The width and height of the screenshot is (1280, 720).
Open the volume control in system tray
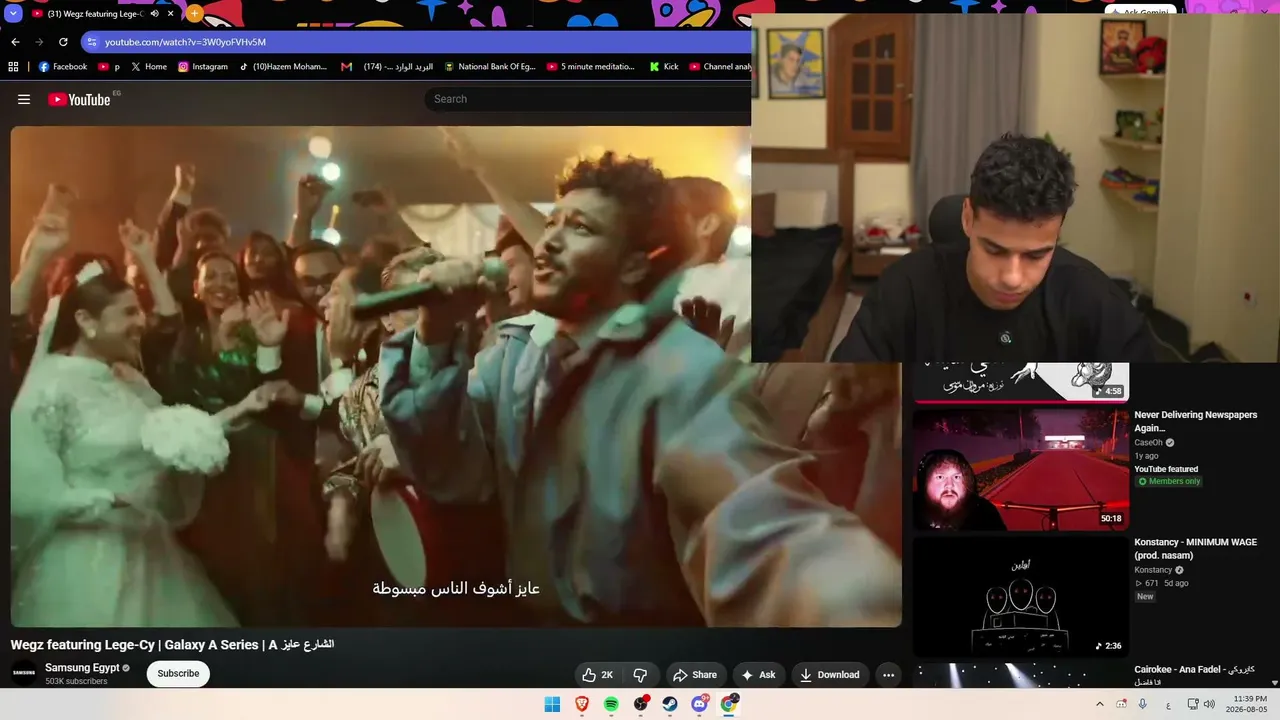(1209, 704)
